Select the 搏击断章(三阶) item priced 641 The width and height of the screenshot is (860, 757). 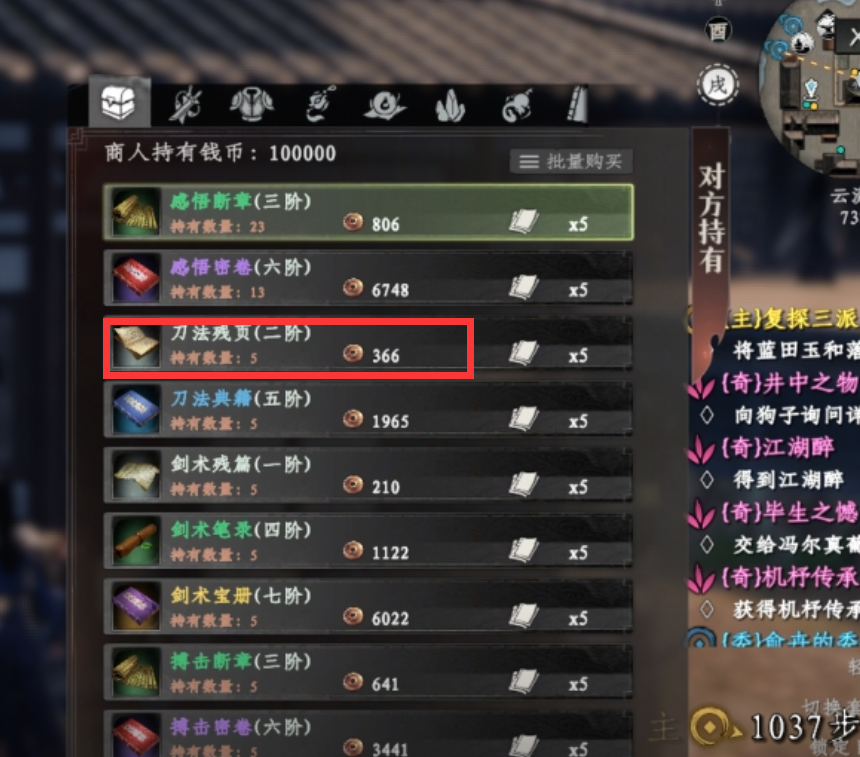pyautogui.click(x=368, y=673)
